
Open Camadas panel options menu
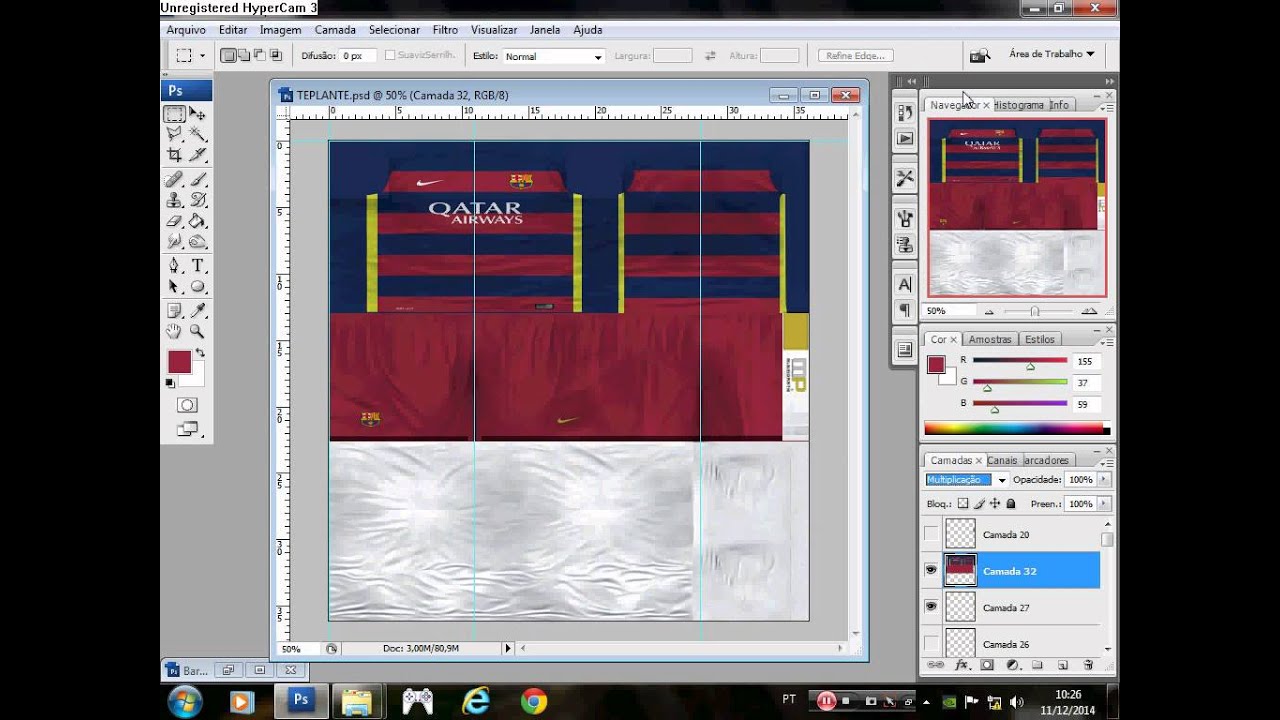pyautogui.click(x=1106, y=462)
